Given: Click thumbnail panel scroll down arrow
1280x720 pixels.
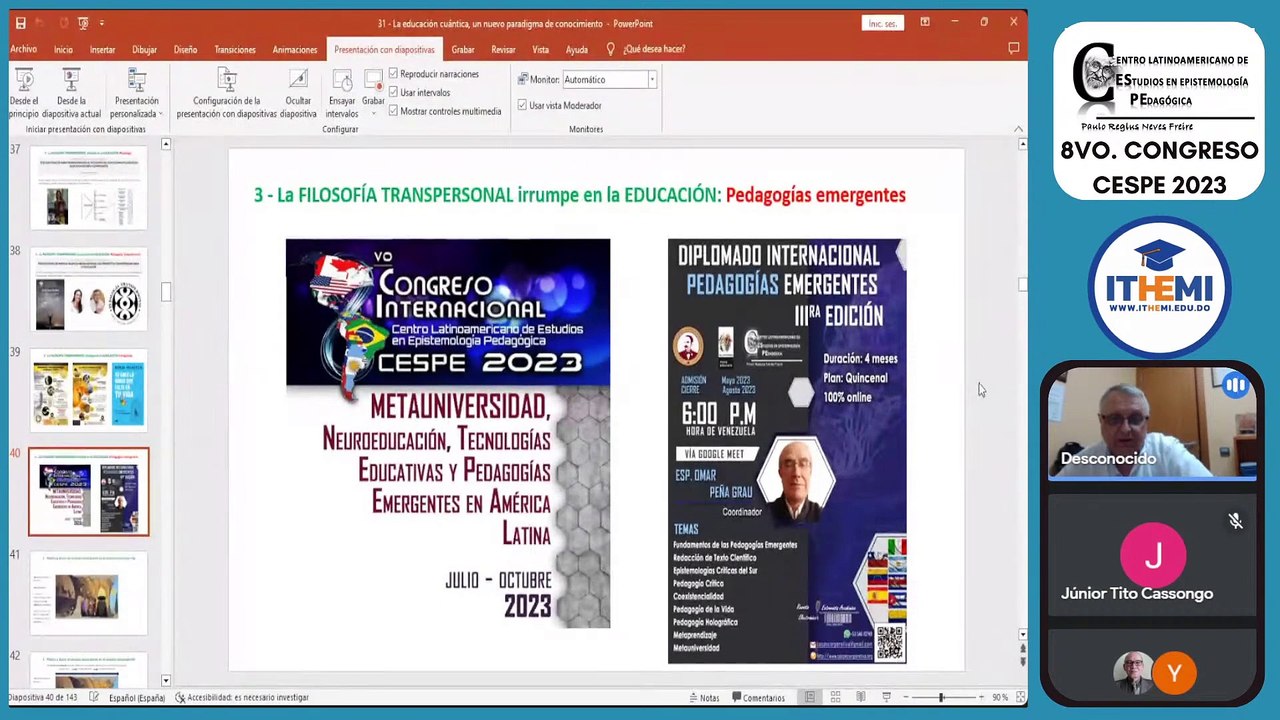Looking at the screenshot, I should click(166, 680).
